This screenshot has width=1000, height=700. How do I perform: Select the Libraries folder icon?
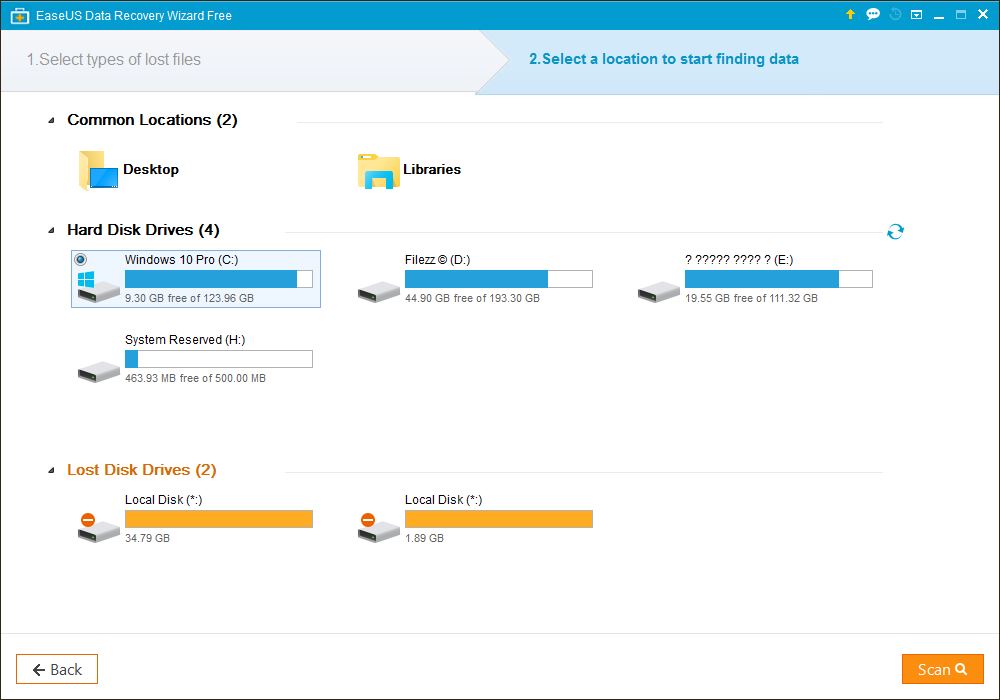pyautogui.click(x=378, y=171)
